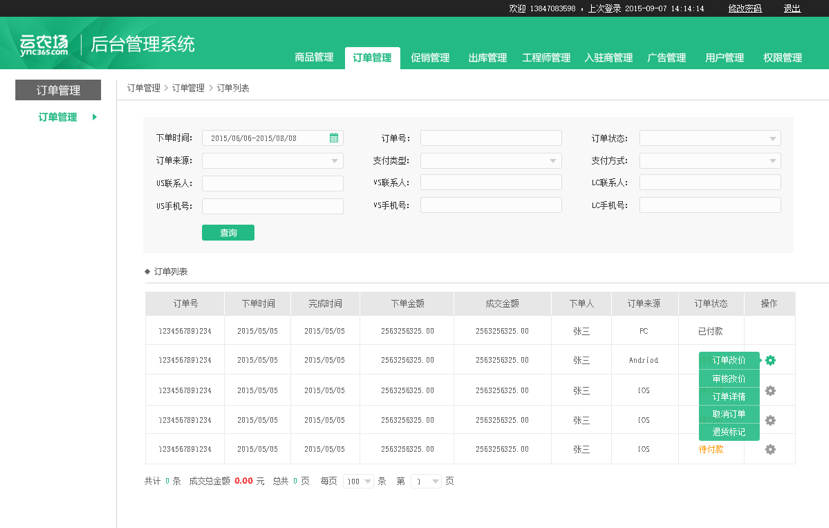Open the 支付方式 dropdown
Screen dimensions: 829x528
point(710,161)
